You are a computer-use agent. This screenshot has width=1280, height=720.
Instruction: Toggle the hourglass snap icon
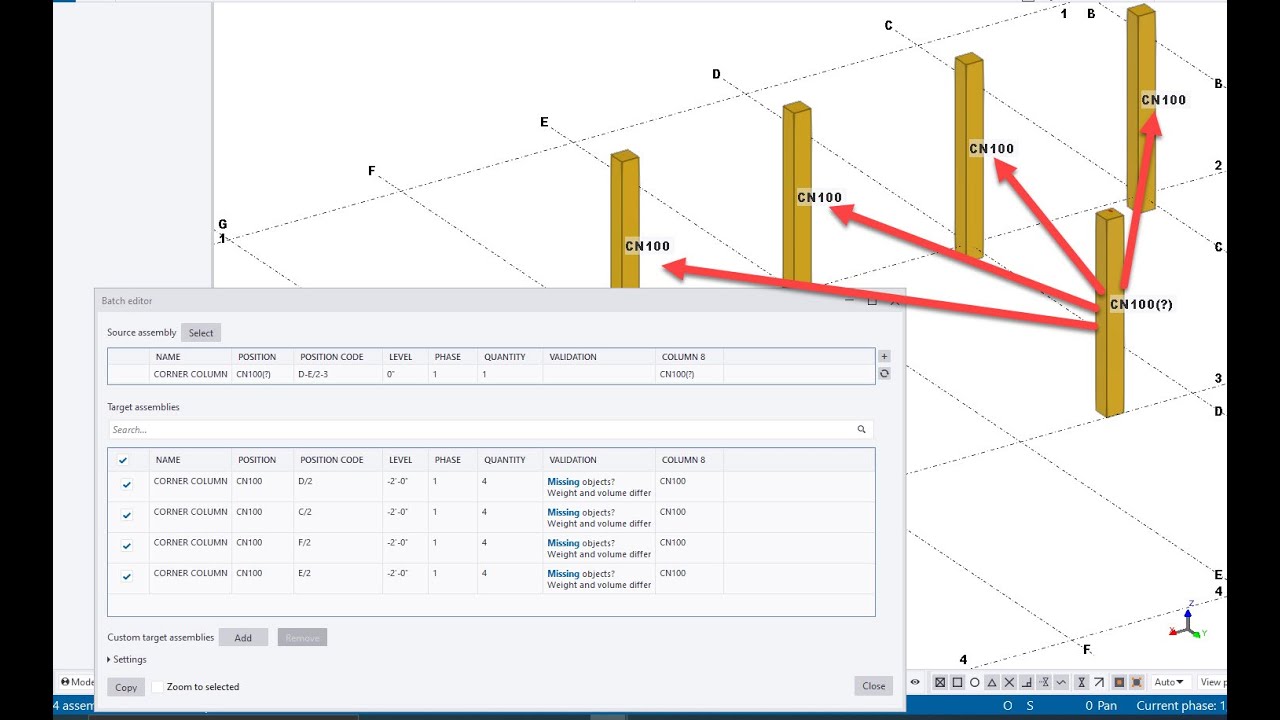pyautogui.click(x=1081, y=682)
